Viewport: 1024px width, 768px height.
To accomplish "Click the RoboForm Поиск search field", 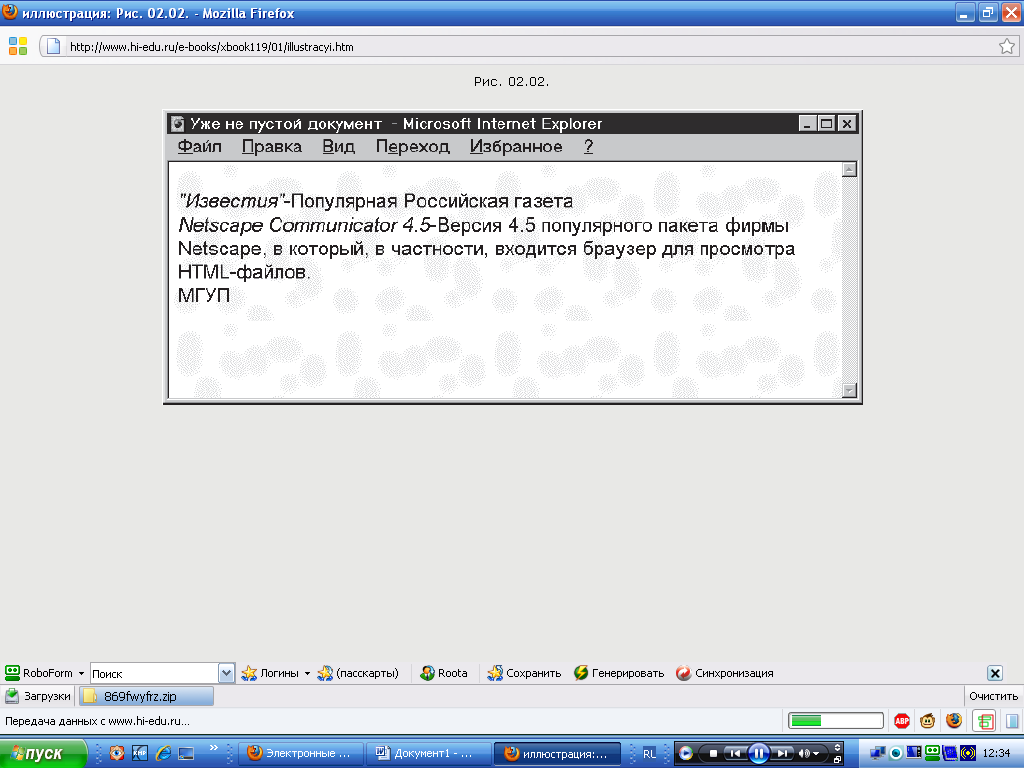I will tap(154, 673).
